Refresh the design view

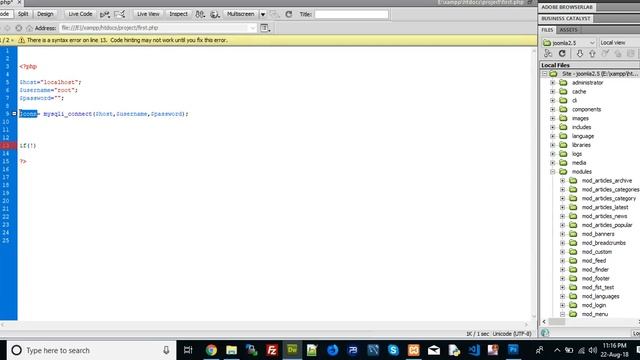coord(289,14)
